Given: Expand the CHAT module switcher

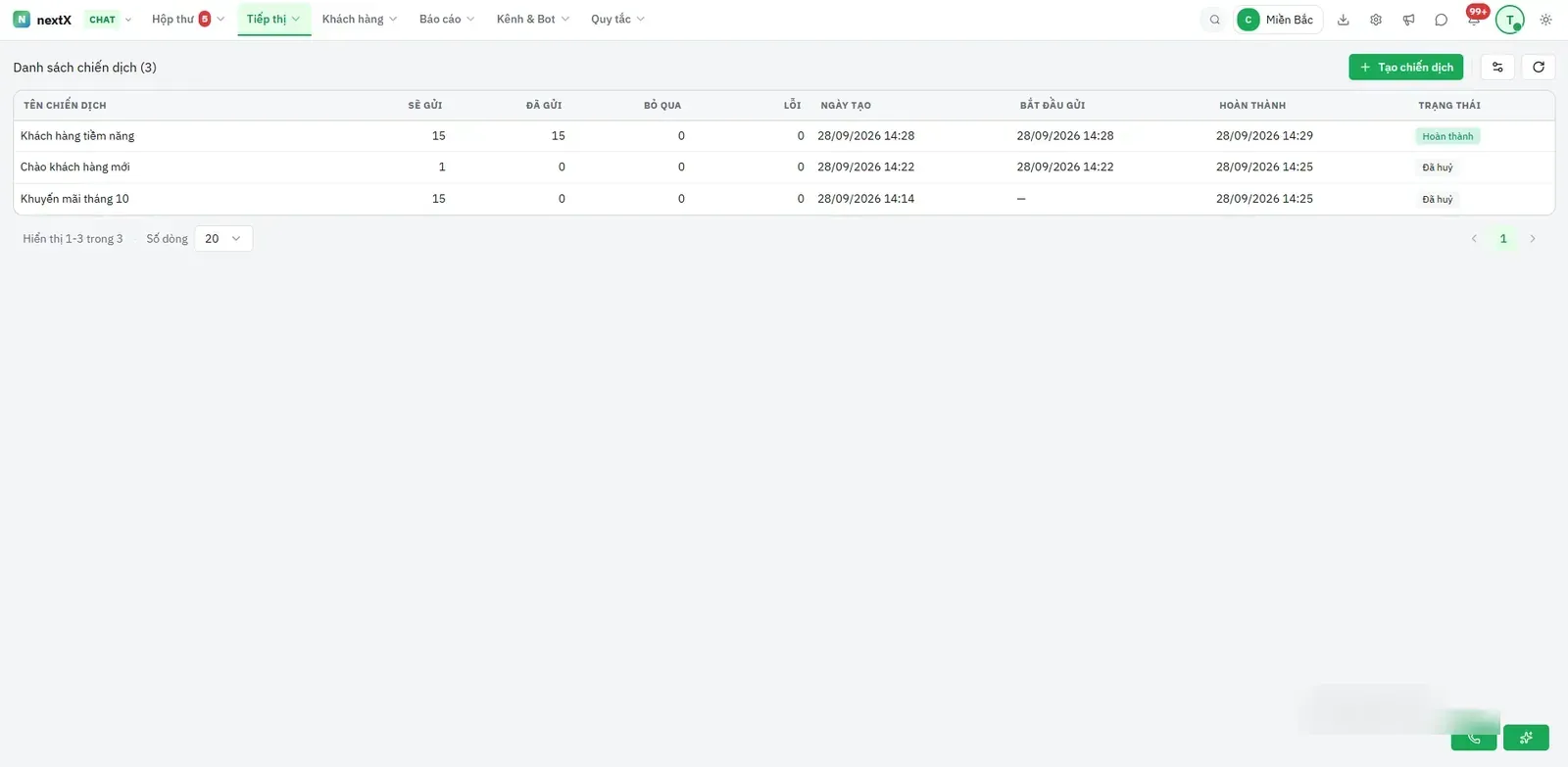Looking at the screenshot, I should point(109,20).
